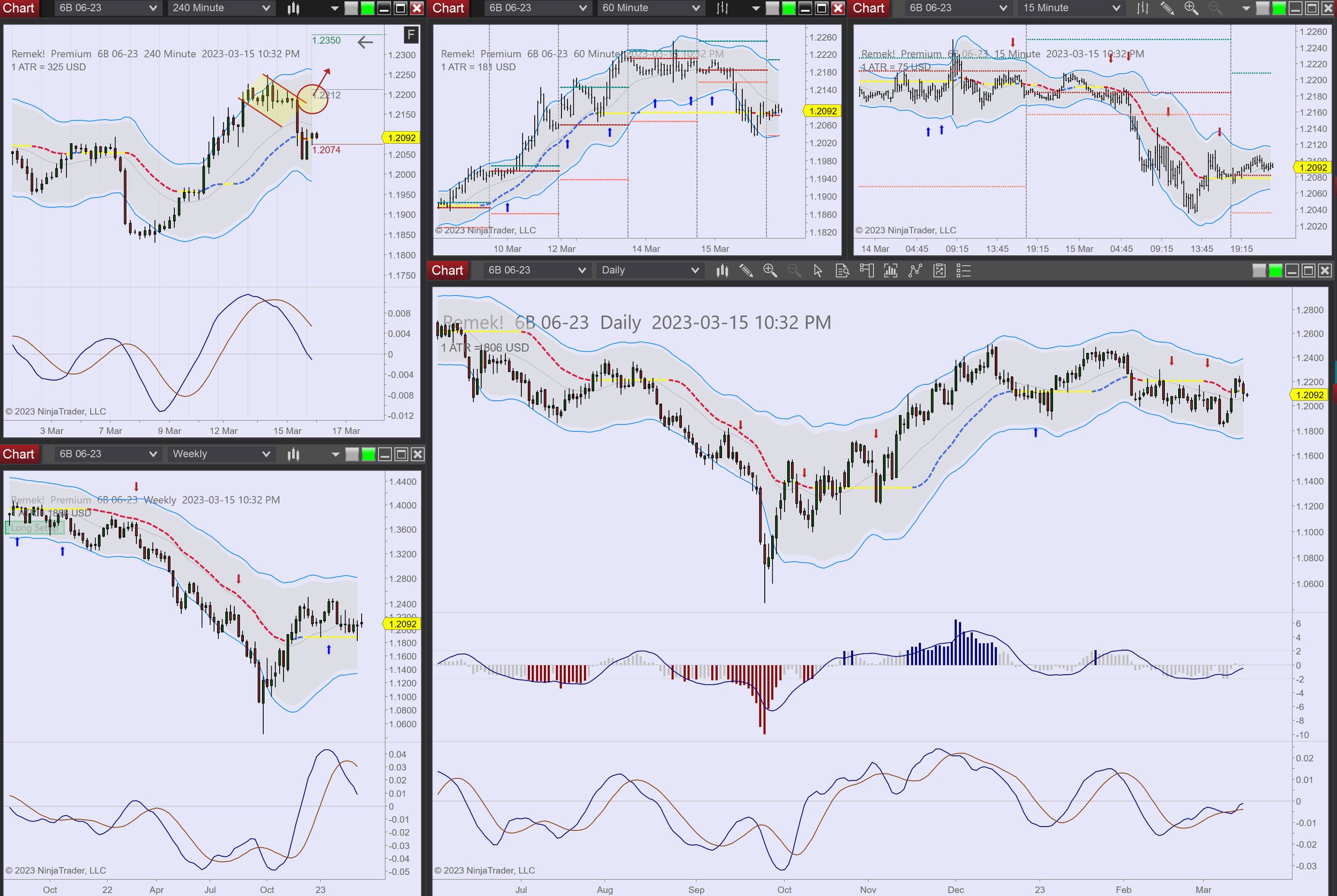The image size is (1337, 896).
Task: Toggle gray interval link button on Weekly chart
Action: pyautogui.click(x=352, y=454)
